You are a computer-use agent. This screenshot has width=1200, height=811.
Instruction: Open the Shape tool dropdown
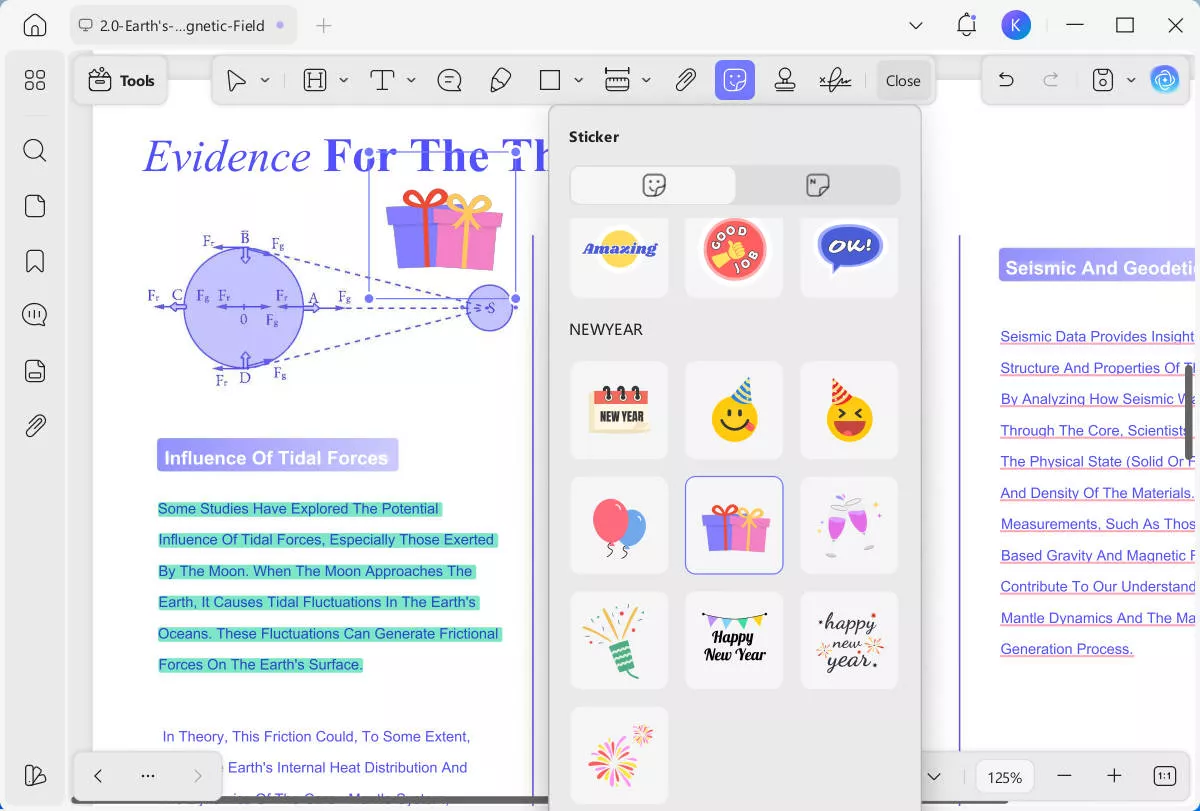[576, 80]
